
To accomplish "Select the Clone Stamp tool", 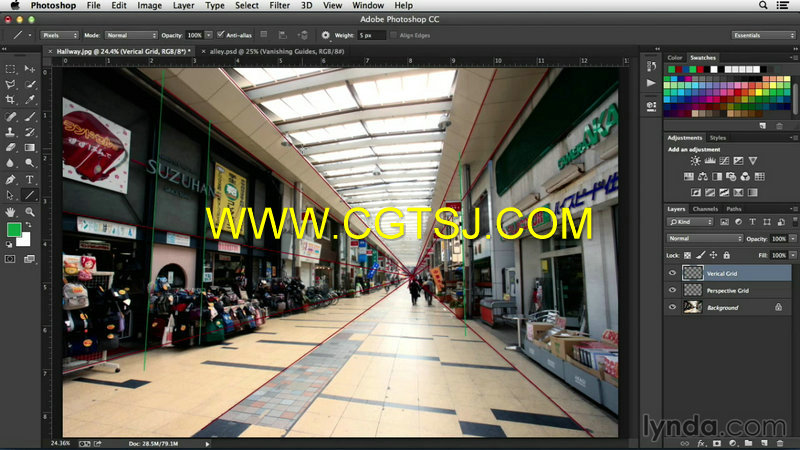I will click(10, 132).
